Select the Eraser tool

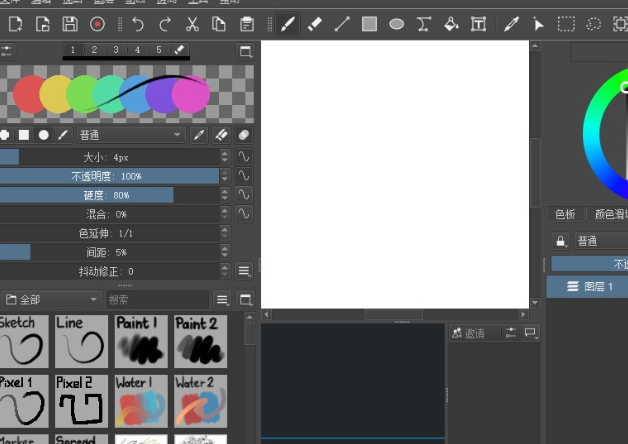(315, 24)
